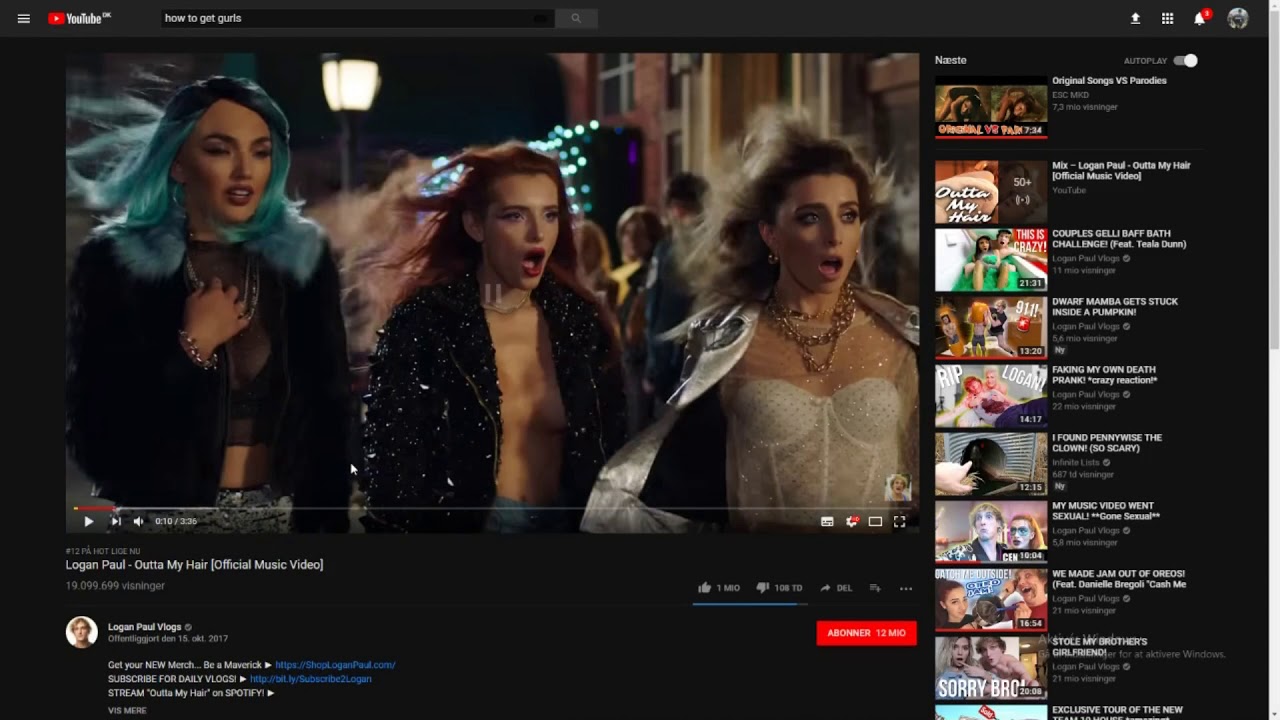The height and width of the screenshot is (720, 1280).
Task: Go to YouTube home via logo
Action: tap(79, 18)
